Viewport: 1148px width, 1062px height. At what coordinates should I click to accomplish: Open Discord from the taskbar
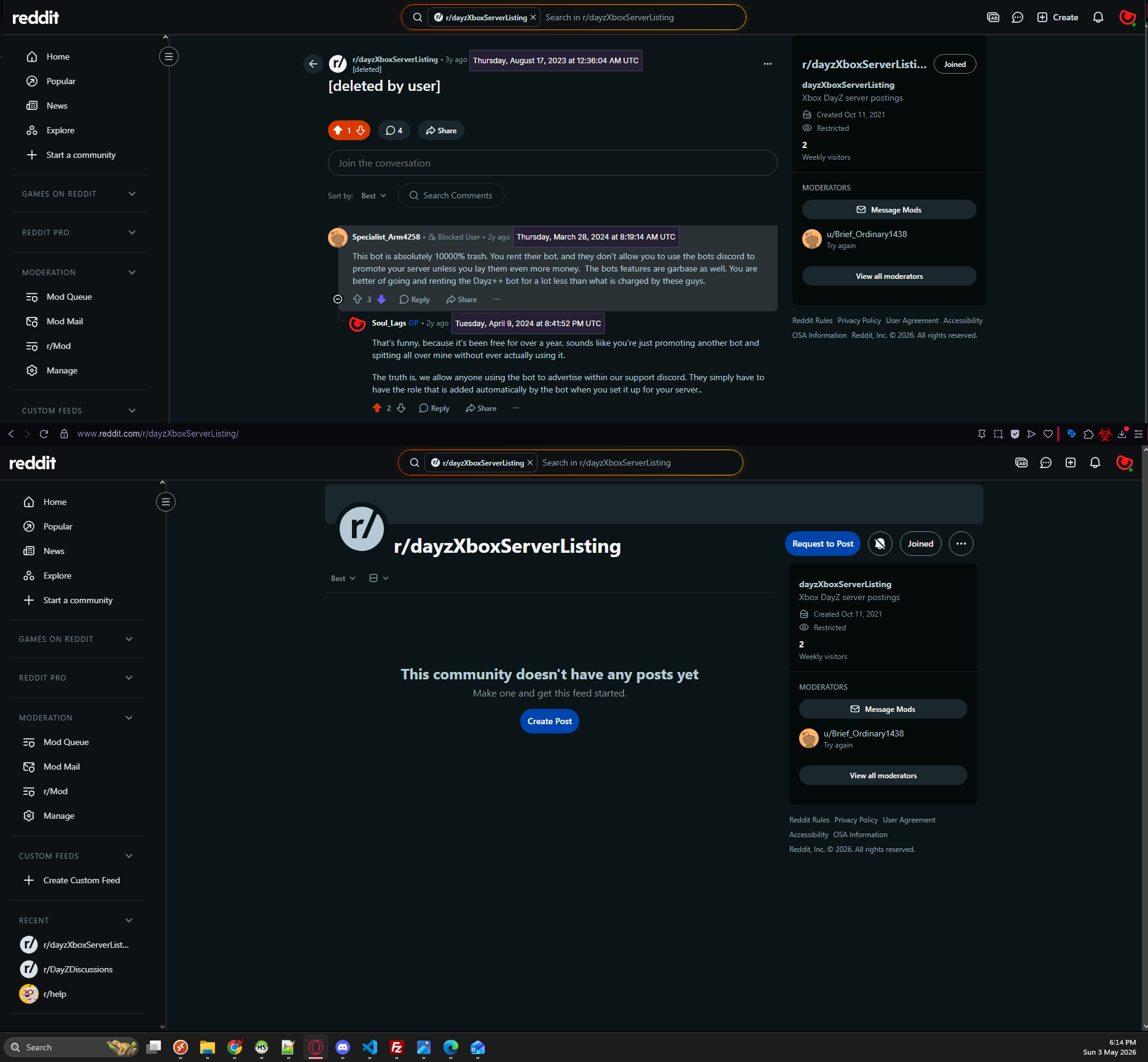pyautogui.click(x=343, y=1047)
